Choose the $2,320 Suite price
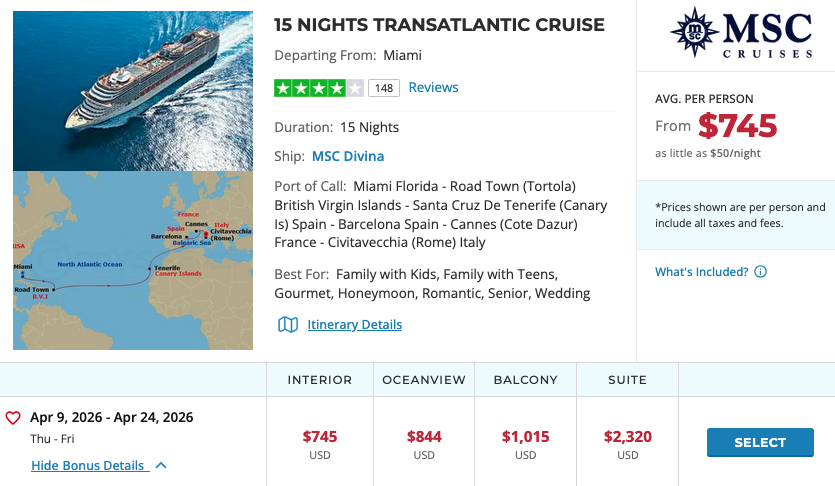 point(628,437)
